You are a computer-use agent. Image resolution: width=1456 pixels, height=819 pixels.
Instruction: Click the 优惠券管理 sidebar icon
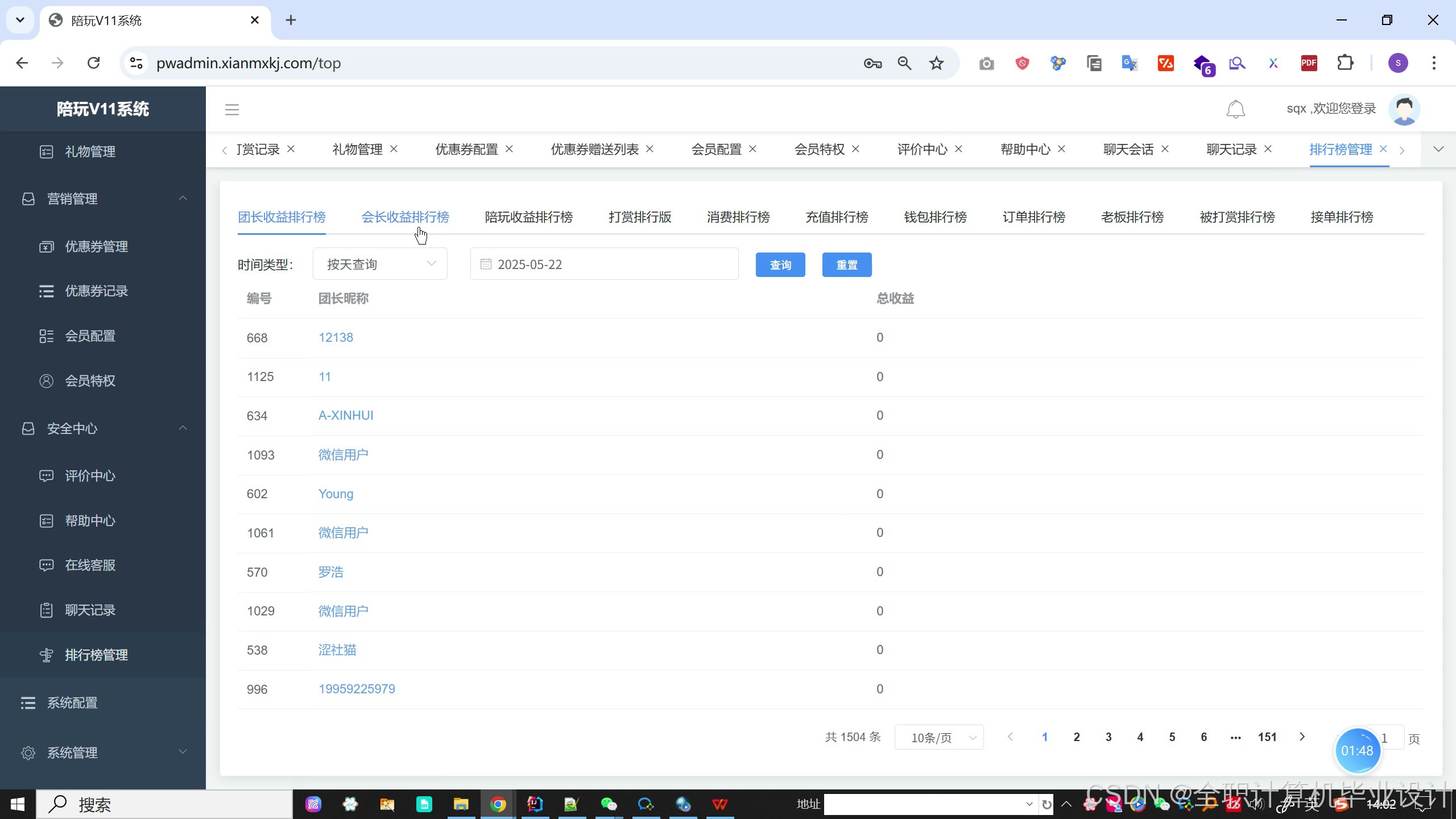(x=46, y=247)
